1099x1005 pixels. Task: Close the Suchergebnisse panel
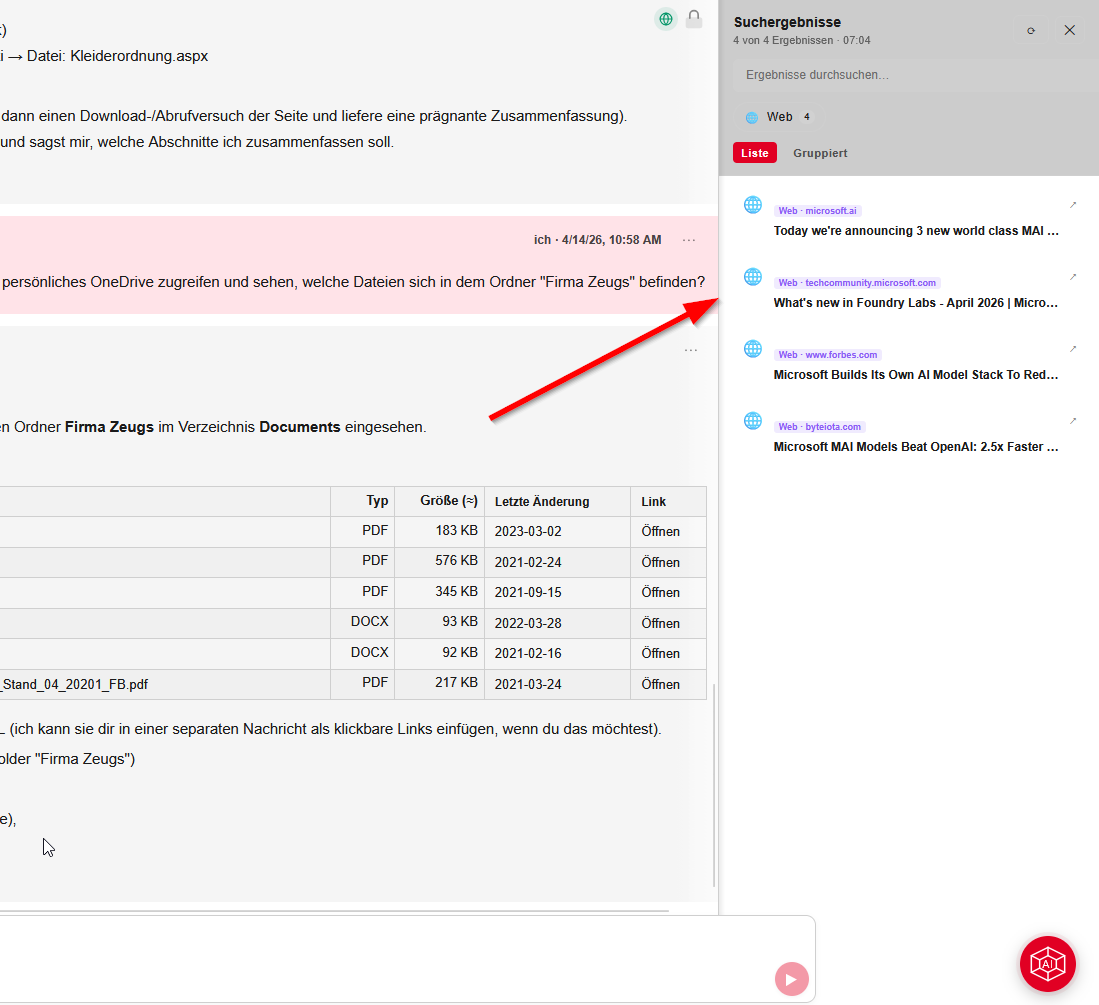[1070, 30]
